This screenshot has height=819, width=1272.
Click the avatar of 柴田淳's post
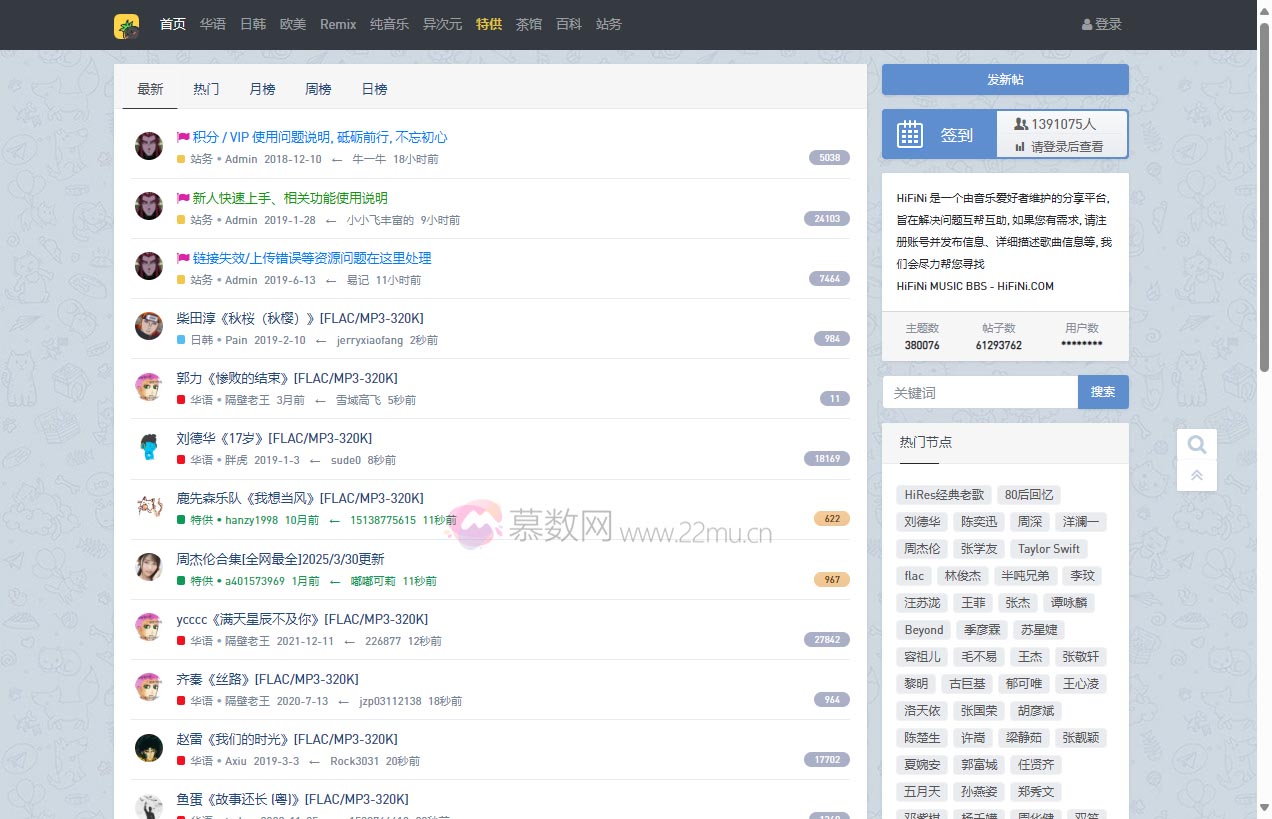[x=148, y=326]
